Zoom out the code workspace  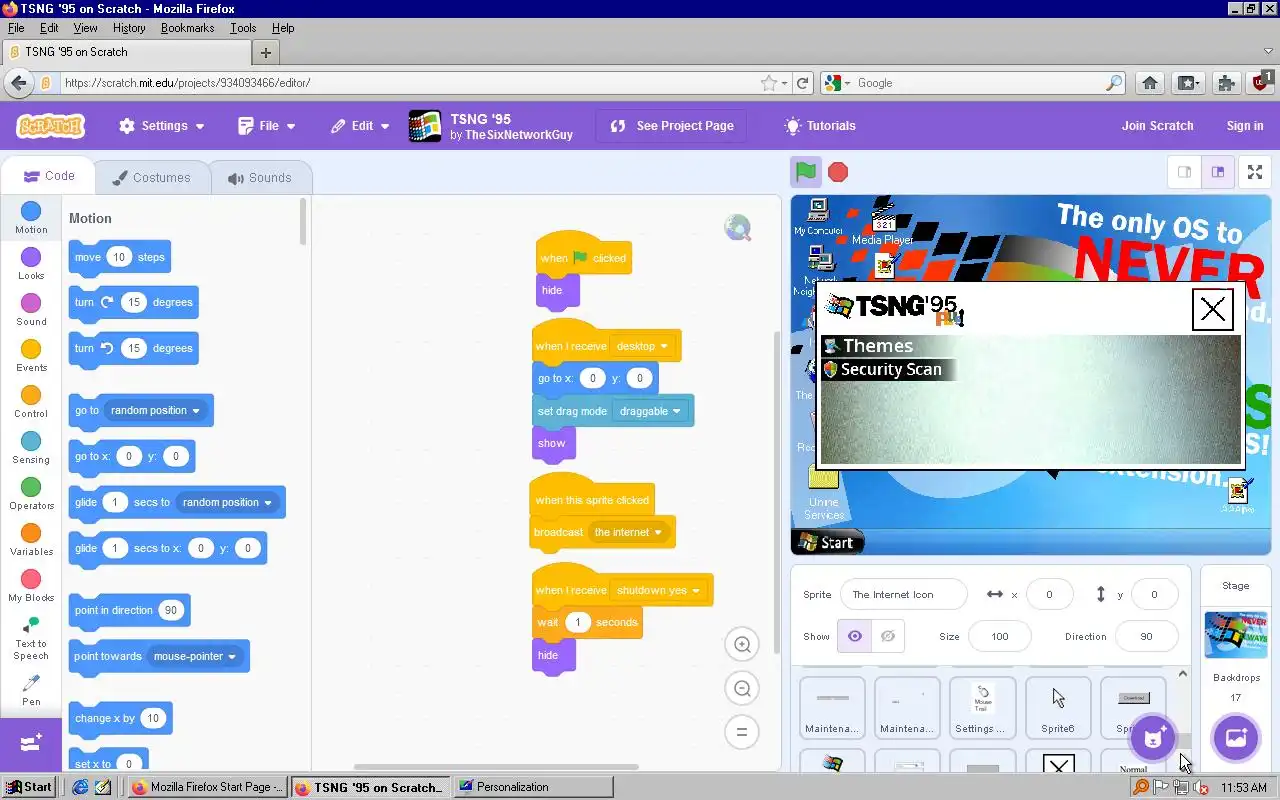pos(742,688)
